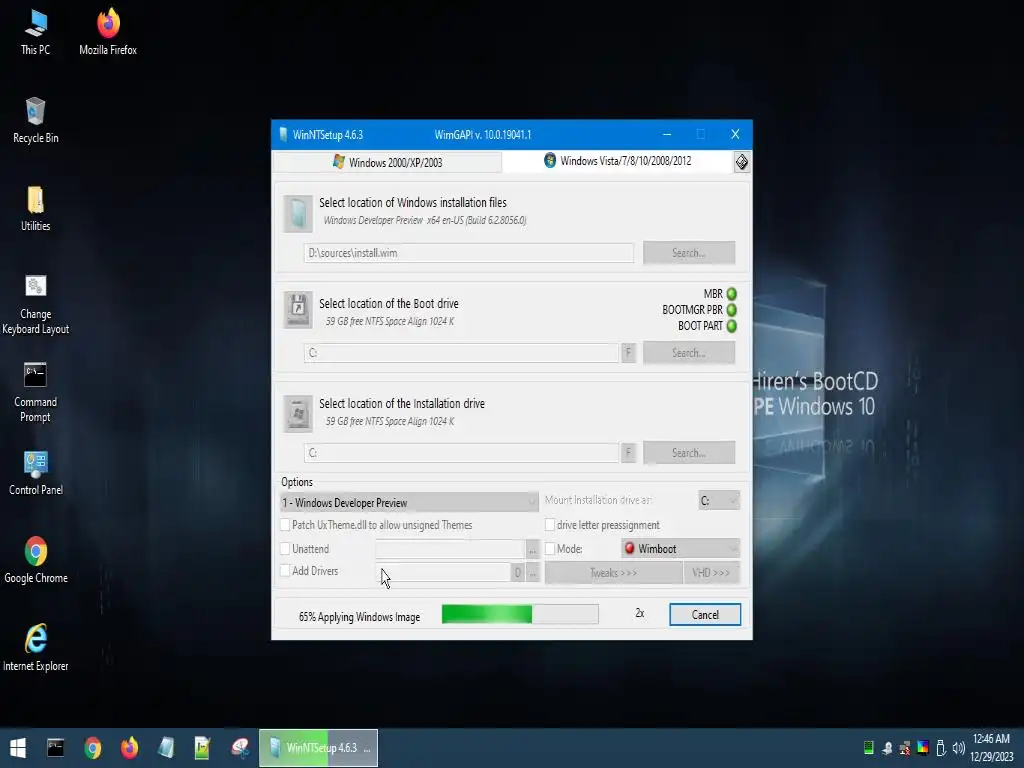Open Control Panel desktop icon
This screenshot has width=1024, height=768.
point(35,473)
